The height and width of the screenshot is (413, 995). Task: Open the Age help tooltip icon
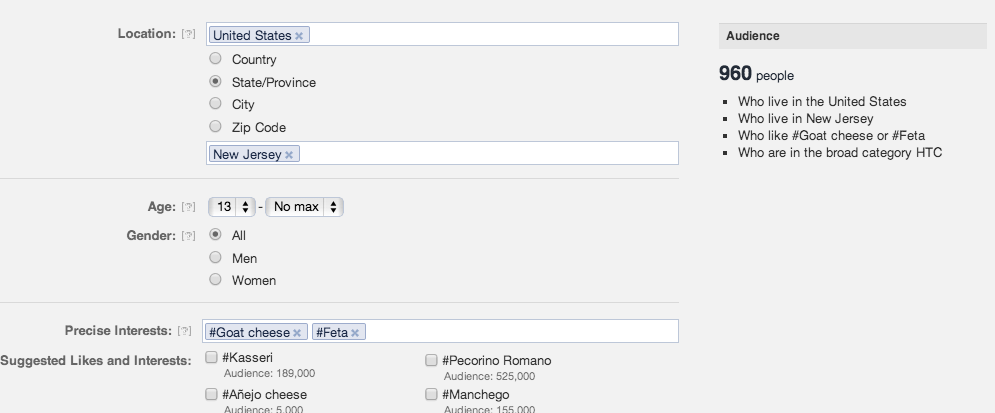tap(188, 207)
